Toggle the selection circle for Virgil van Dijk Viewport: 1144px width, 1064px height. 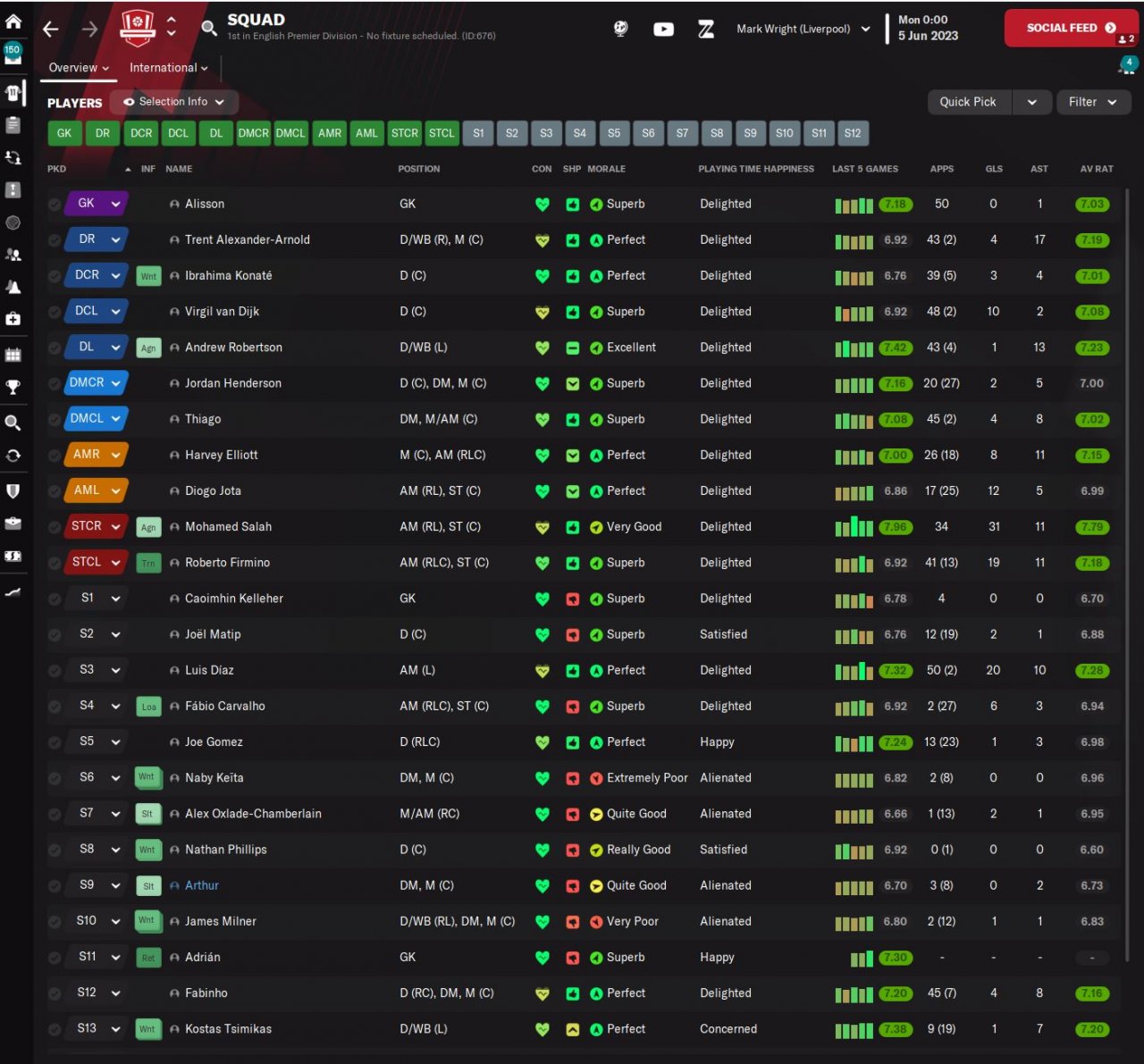pos(55,312)
